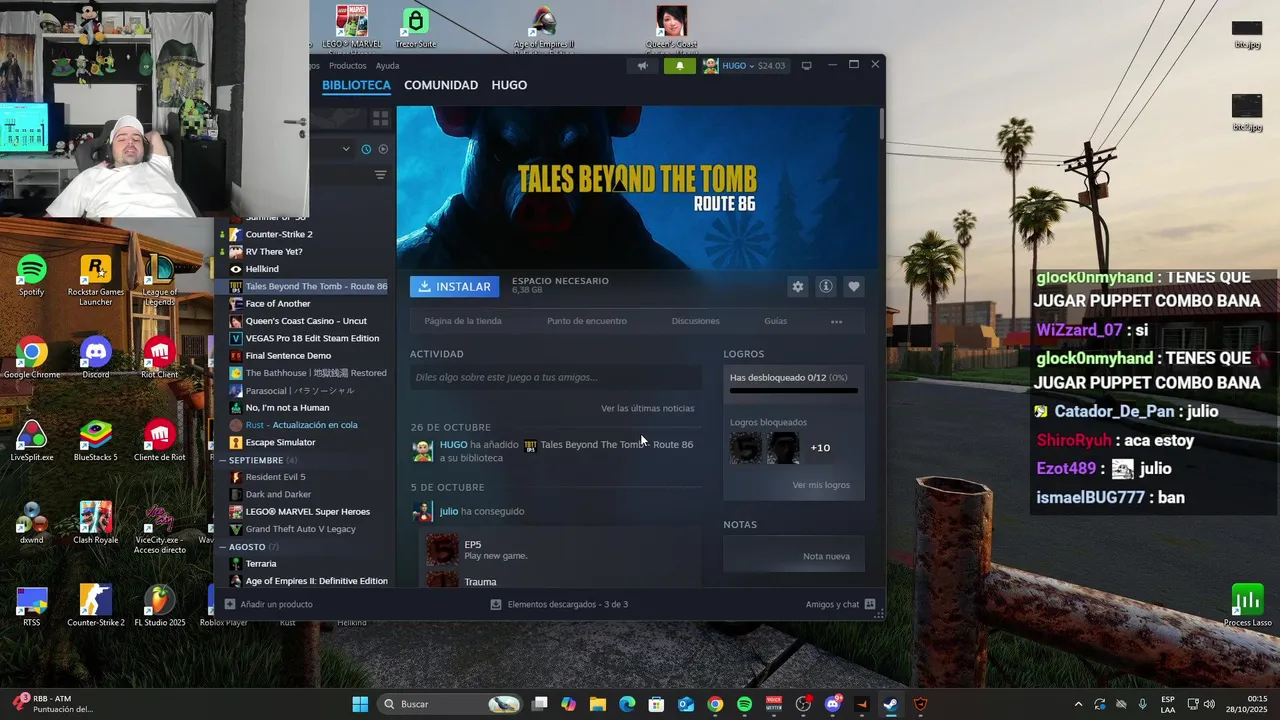Click EP5 achievement thumbnail
This screenshot has width=1280, height=720.
pos(443,549)
